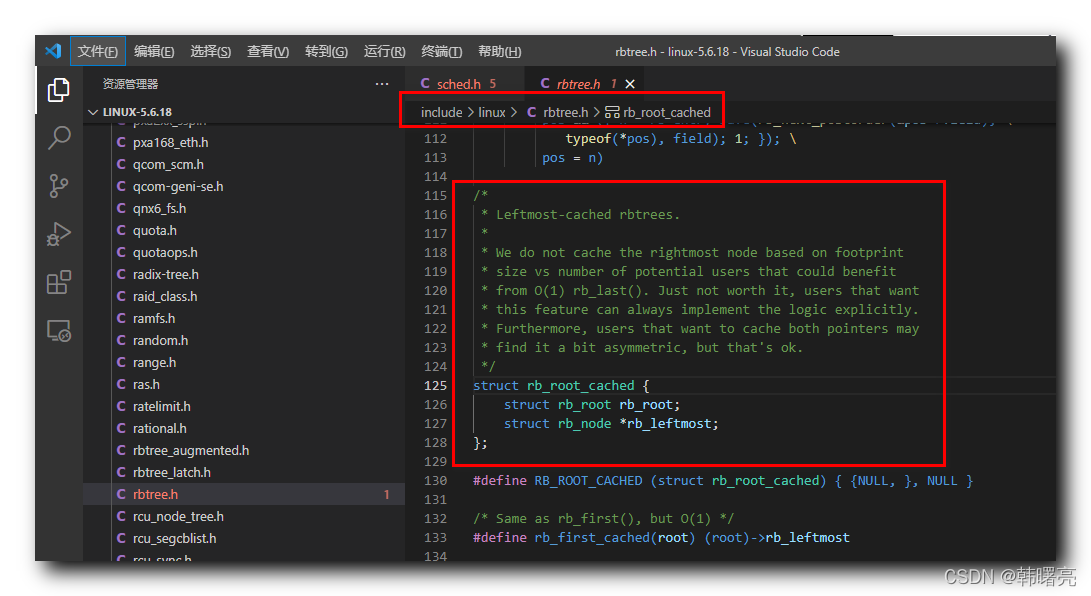The width and height of the screenshot is (1091, 596).
Task: Open qcom_scm.h in the file tree
Action: [x=168, y=165]
